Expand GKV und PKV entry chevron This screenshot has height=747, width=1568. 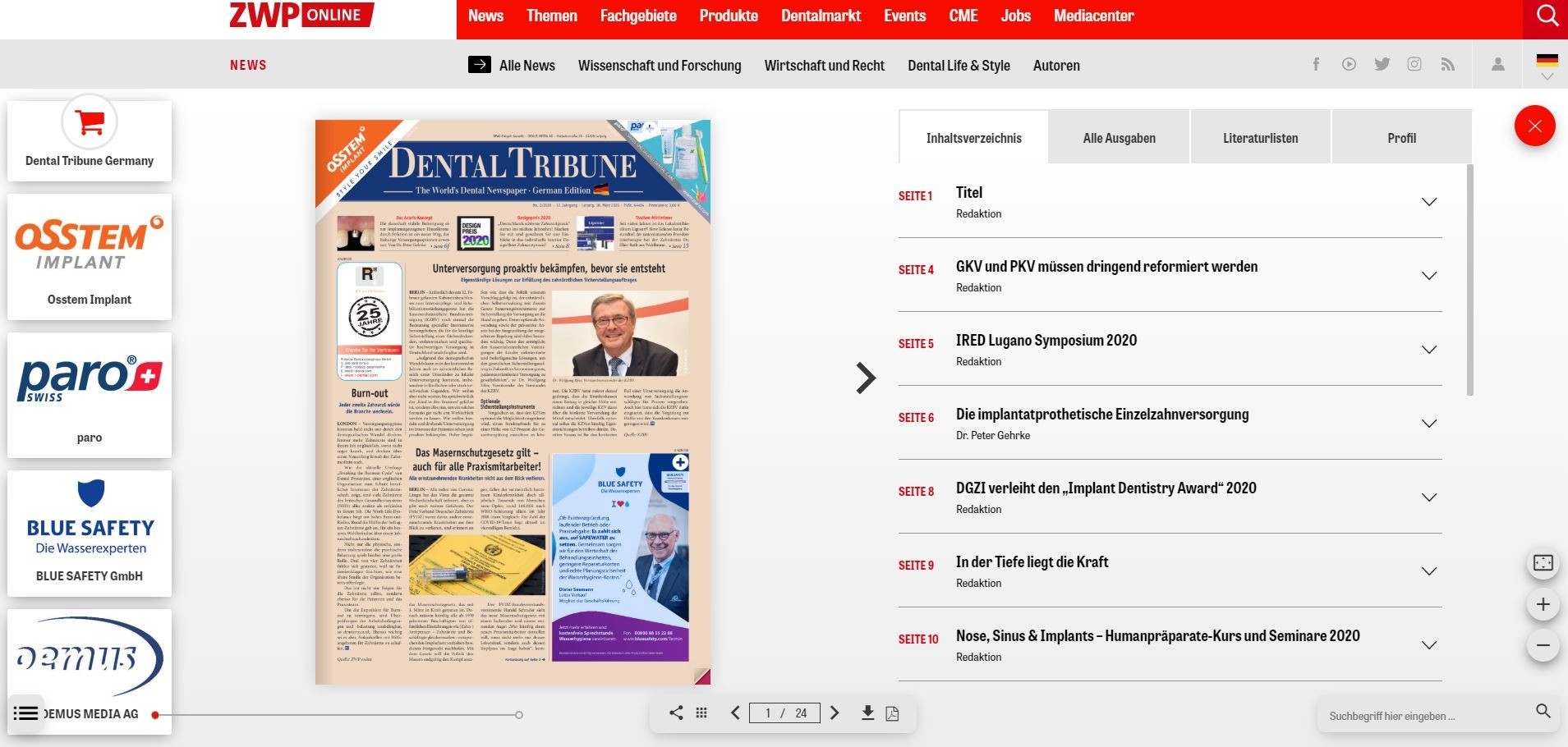[1429, 275]
